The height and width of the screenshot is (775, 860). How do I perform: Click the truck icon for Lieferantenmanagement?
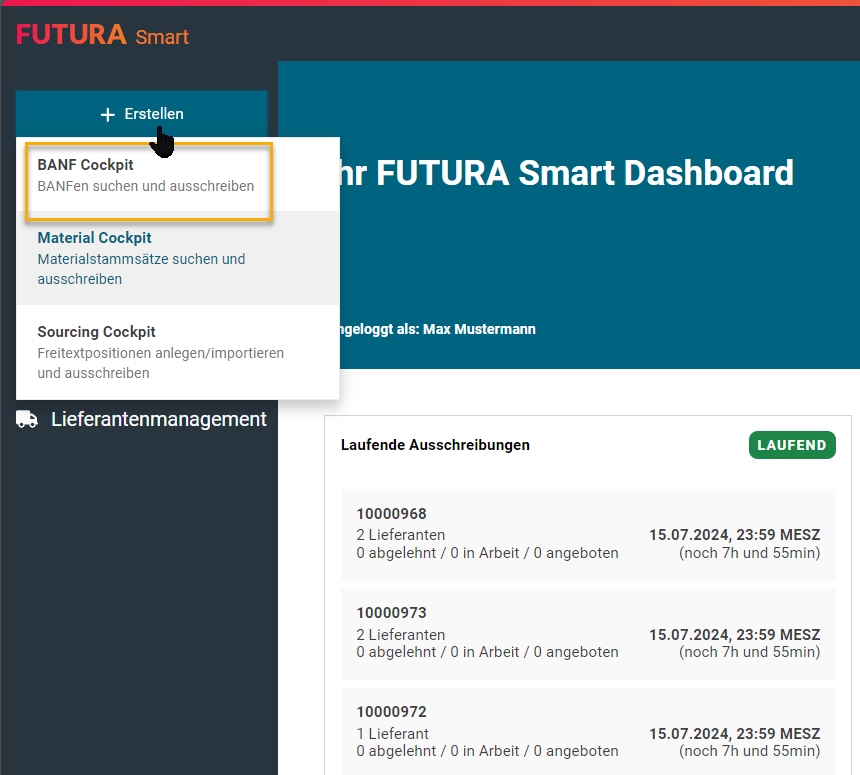tap(27, 420)
